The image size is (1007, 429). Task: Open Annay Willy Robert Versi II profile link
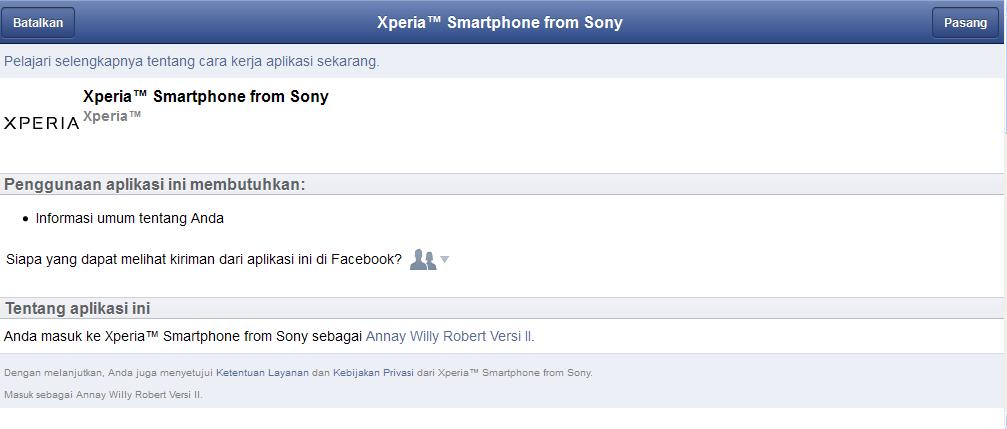(449, 336)
